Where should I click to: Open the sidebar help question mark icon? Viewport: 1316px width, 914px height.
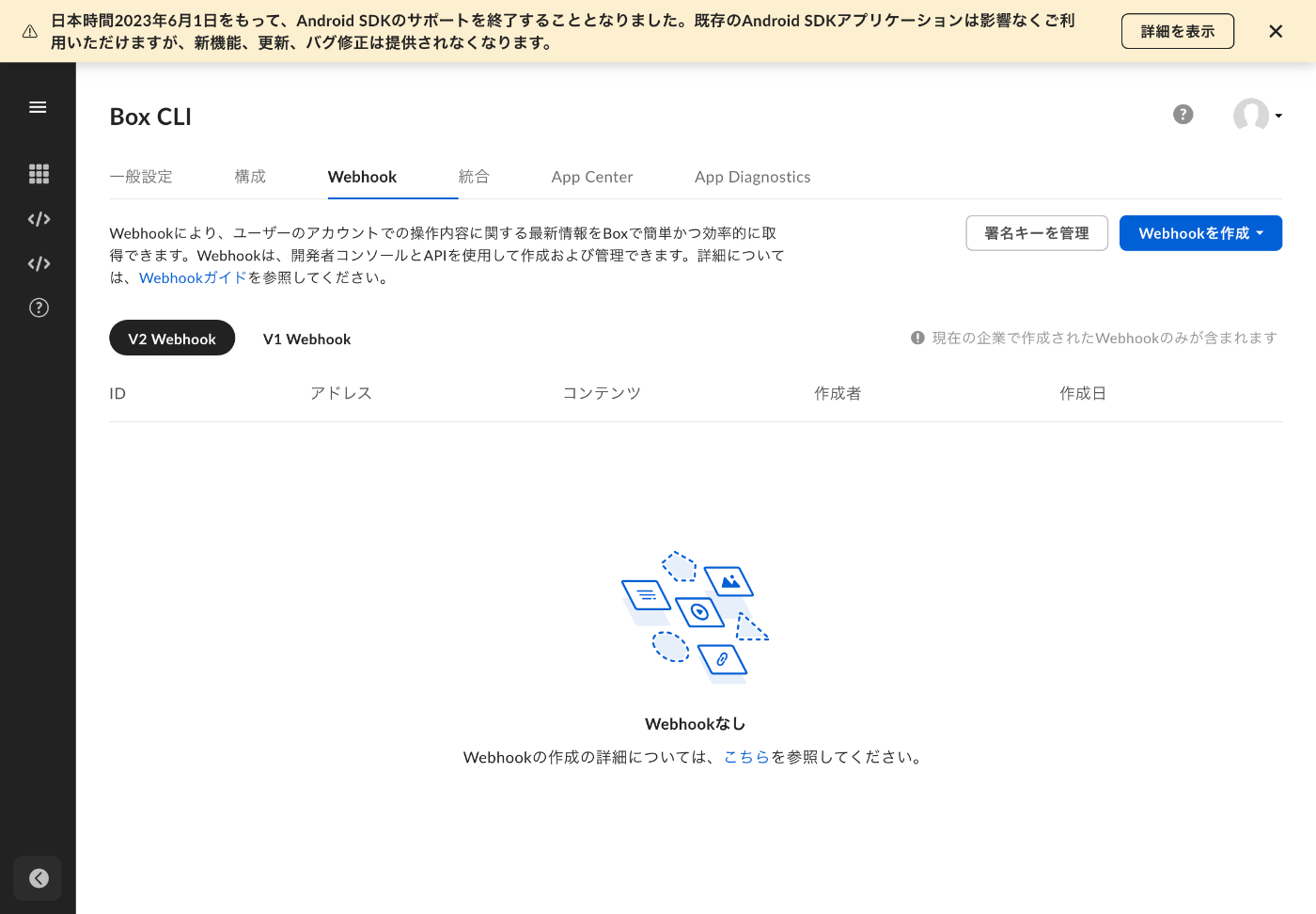click(x=39, y=307)
